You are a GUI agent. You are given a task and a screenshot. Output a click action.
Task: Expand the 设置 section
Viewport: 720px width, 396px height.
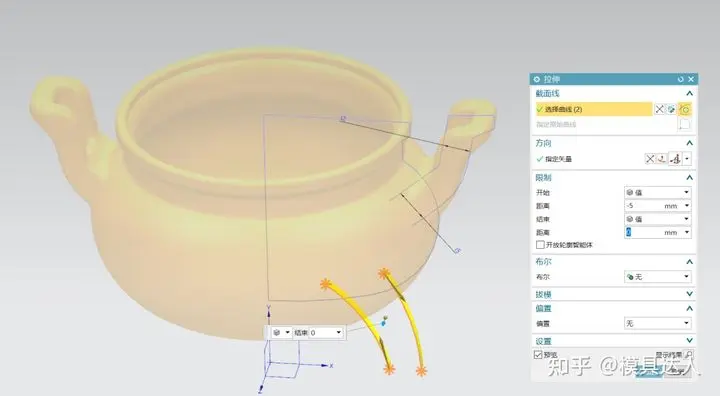tap(689, 341)
